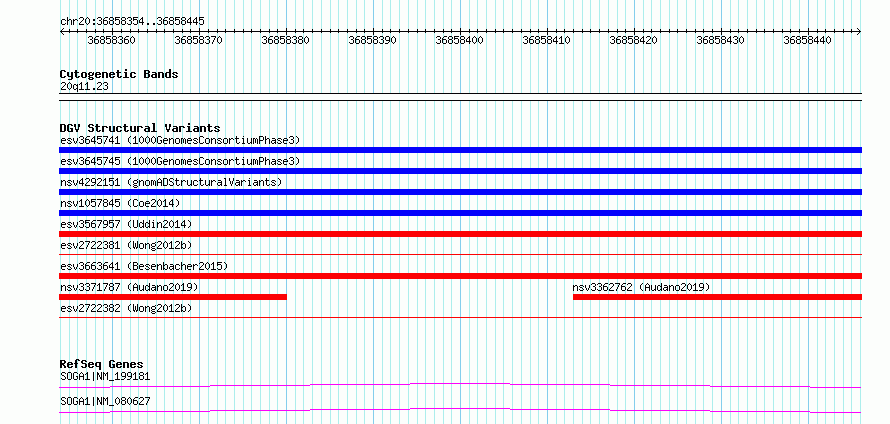890x424 pixels.
Task: Click ruler position 36858430
Action: click(720, 40)
